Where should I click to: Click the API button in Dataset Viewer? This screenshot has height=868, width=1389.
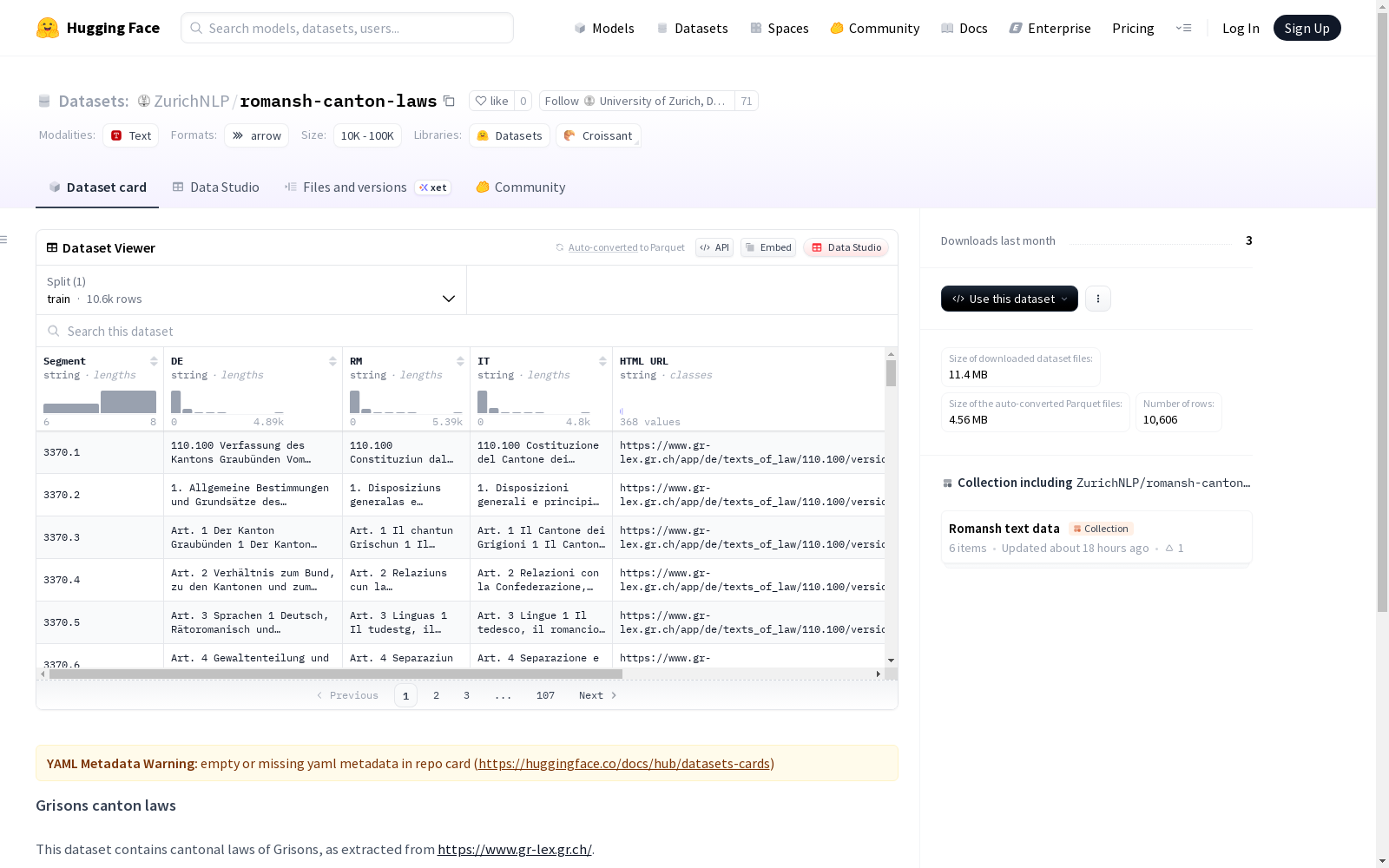[714, 247]
